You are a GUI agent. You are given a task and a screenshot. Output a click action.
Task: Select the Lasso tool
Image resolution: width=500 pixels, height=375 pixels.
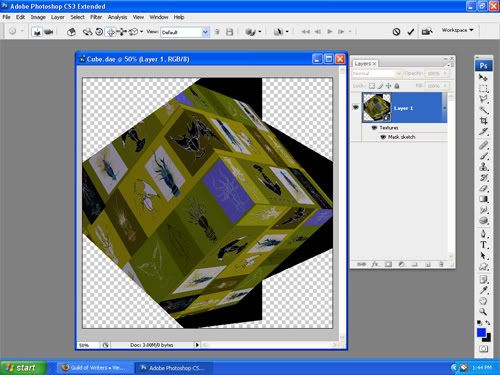click(484, 99)
